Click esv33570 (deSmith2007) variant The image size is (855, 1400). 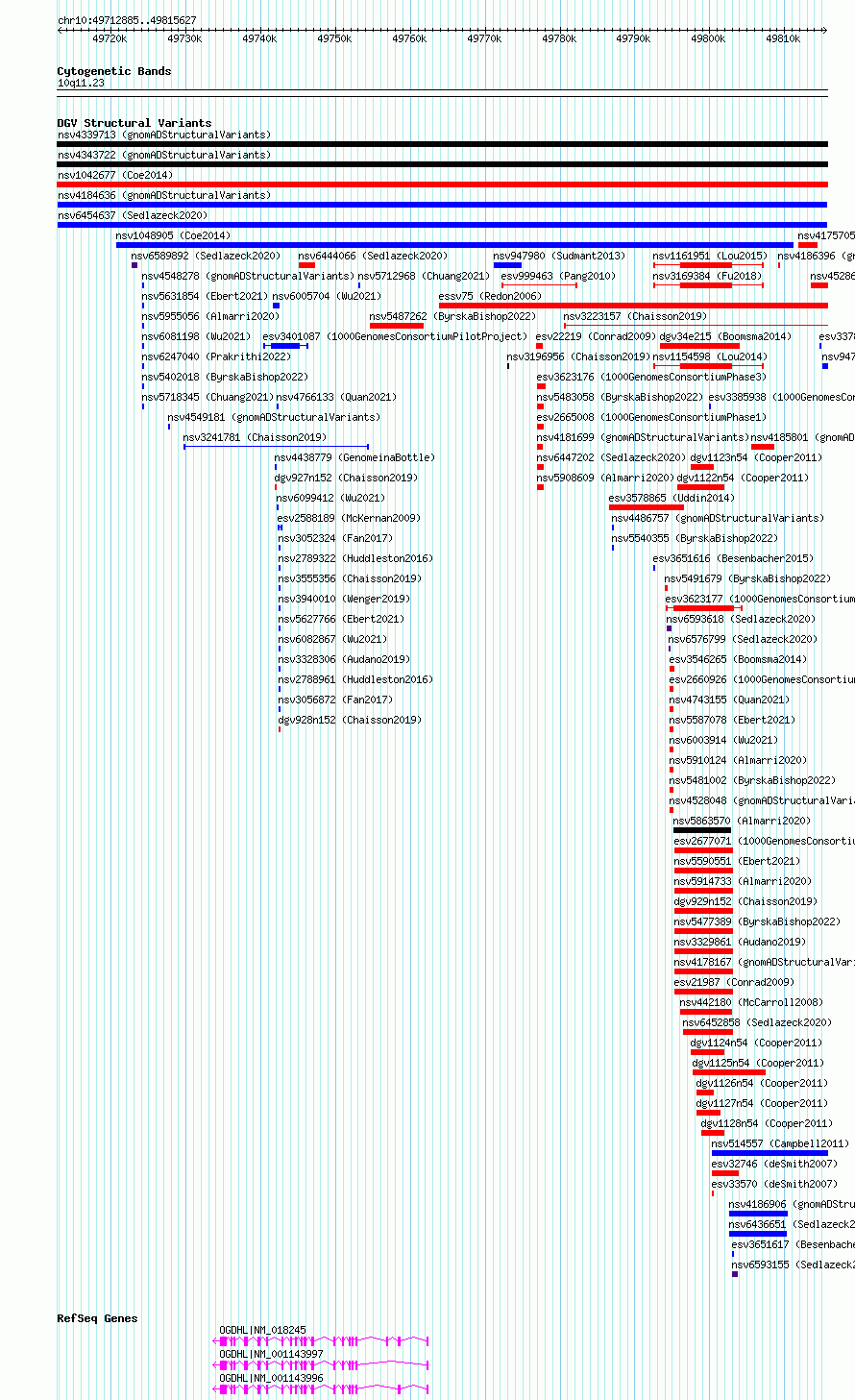point(774,1184)
